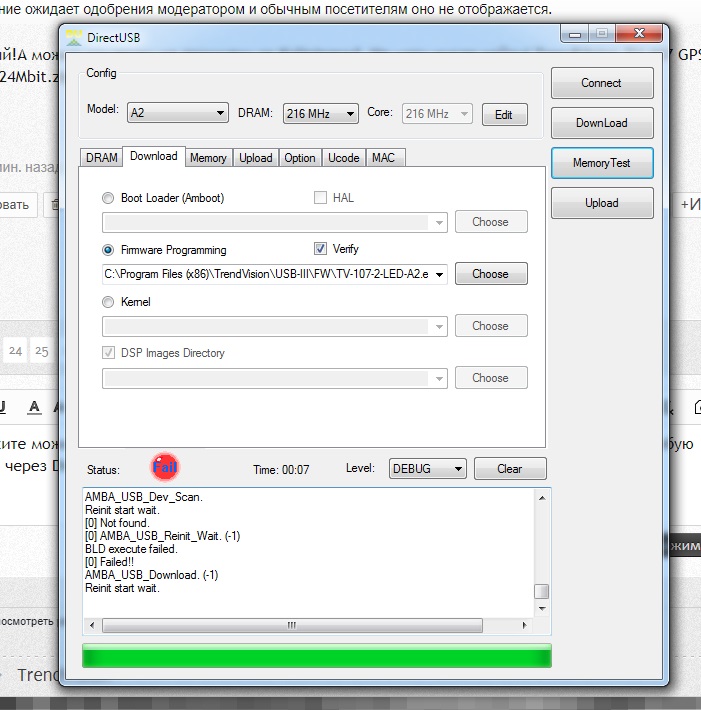Open the Level dropdown set to DEBUG
Screen dimensions: 701x710
(x=428, y=468)
